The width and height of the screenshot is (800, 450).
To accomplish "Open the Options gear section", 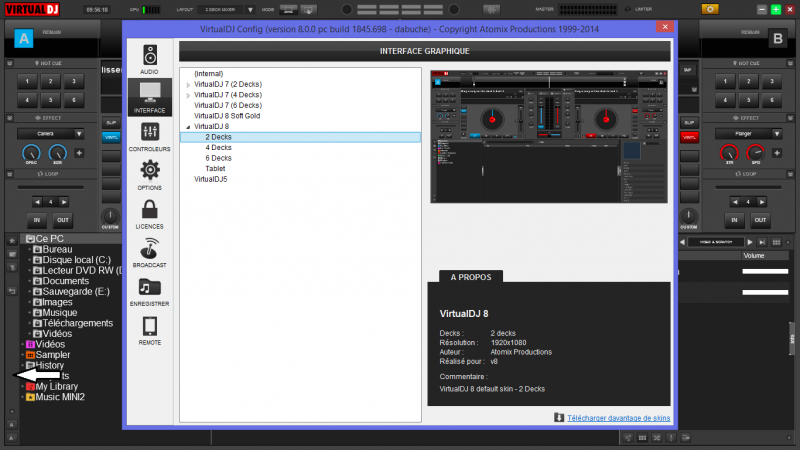I will click(x=149, y=175).
